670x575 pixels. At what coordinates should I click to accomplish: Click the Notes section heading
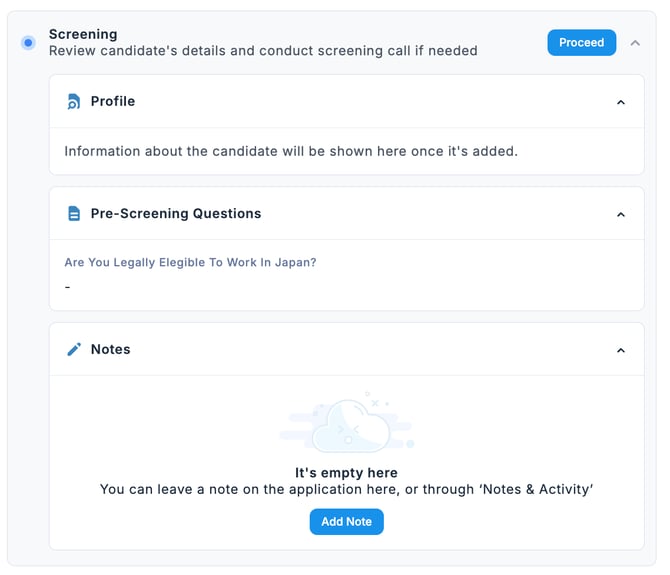(x=110, y=349)
